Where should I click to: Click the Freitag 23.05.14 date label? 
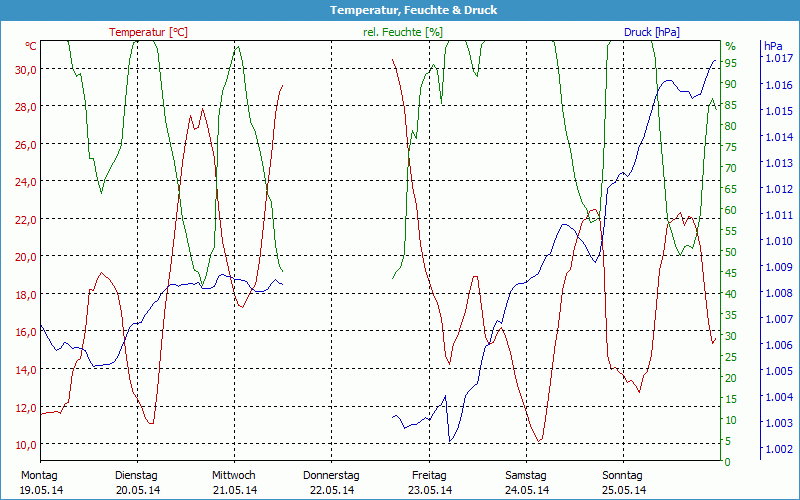coord(429,482)
